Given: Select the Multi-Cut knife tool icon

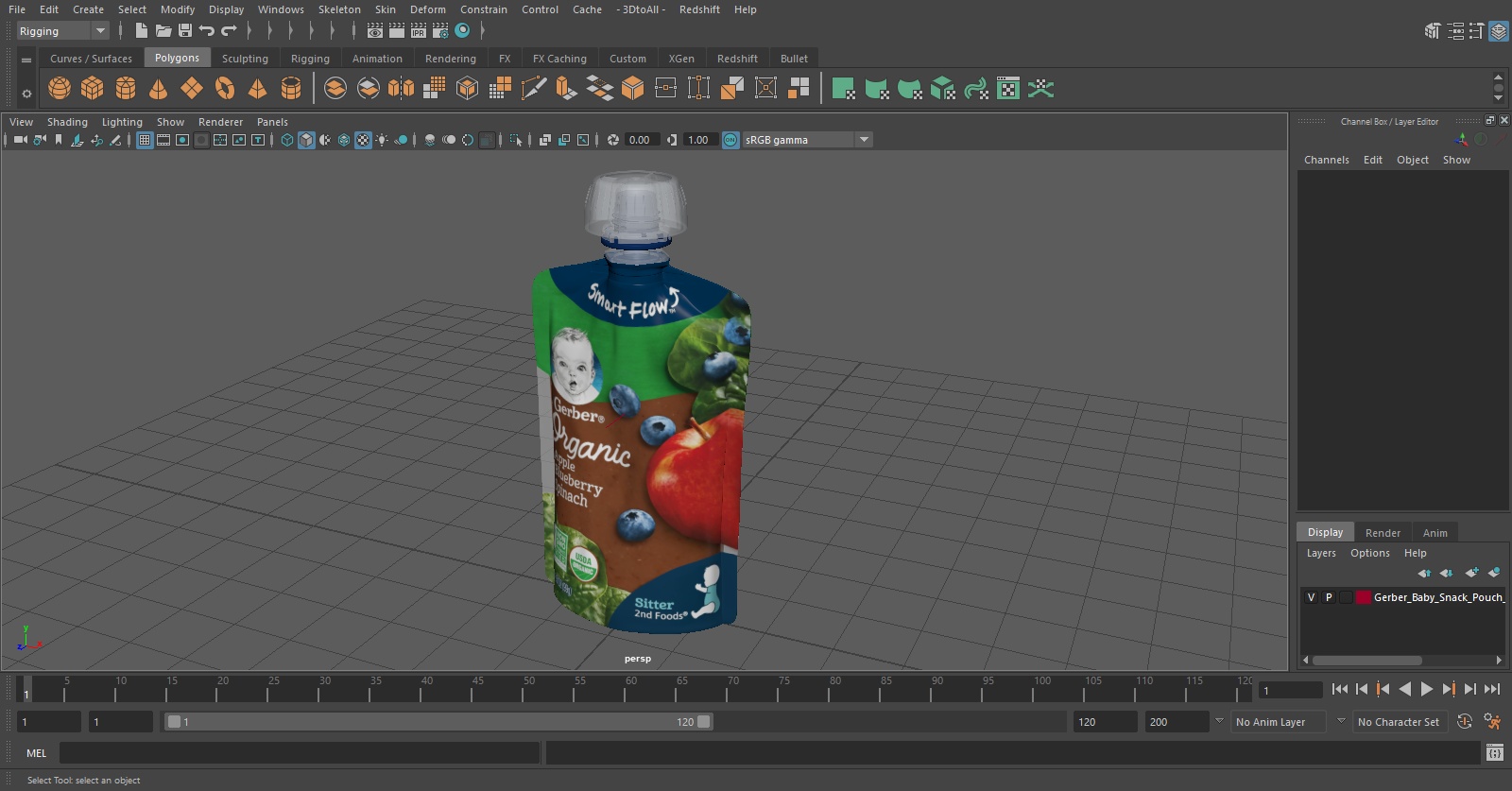Looking at the screenshot, I should (x=534, y=89).
